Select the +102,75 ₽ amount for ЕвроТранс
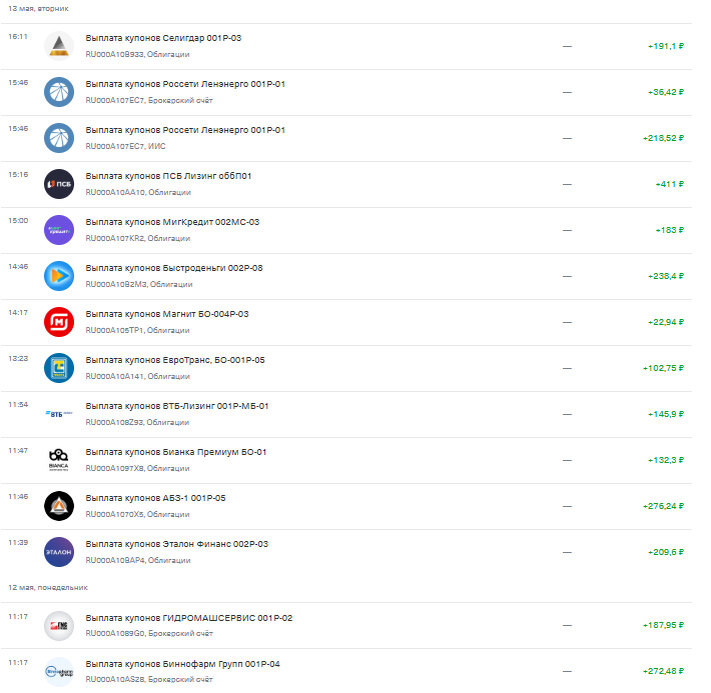 (663, 368)
